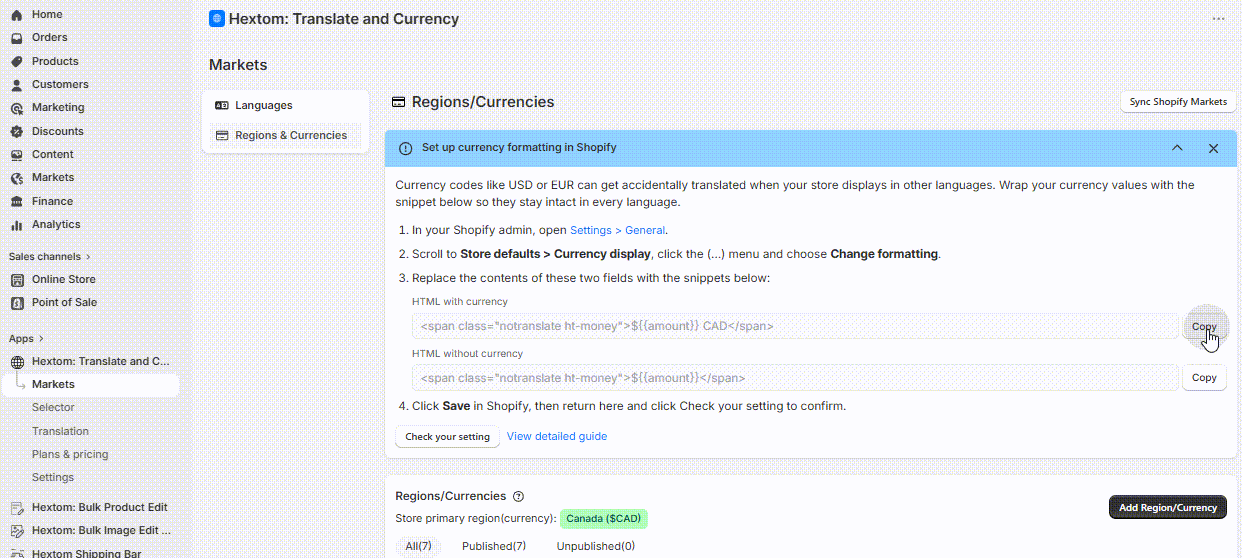
Task: Click the HTML without currency field
Action: point(795,378)
